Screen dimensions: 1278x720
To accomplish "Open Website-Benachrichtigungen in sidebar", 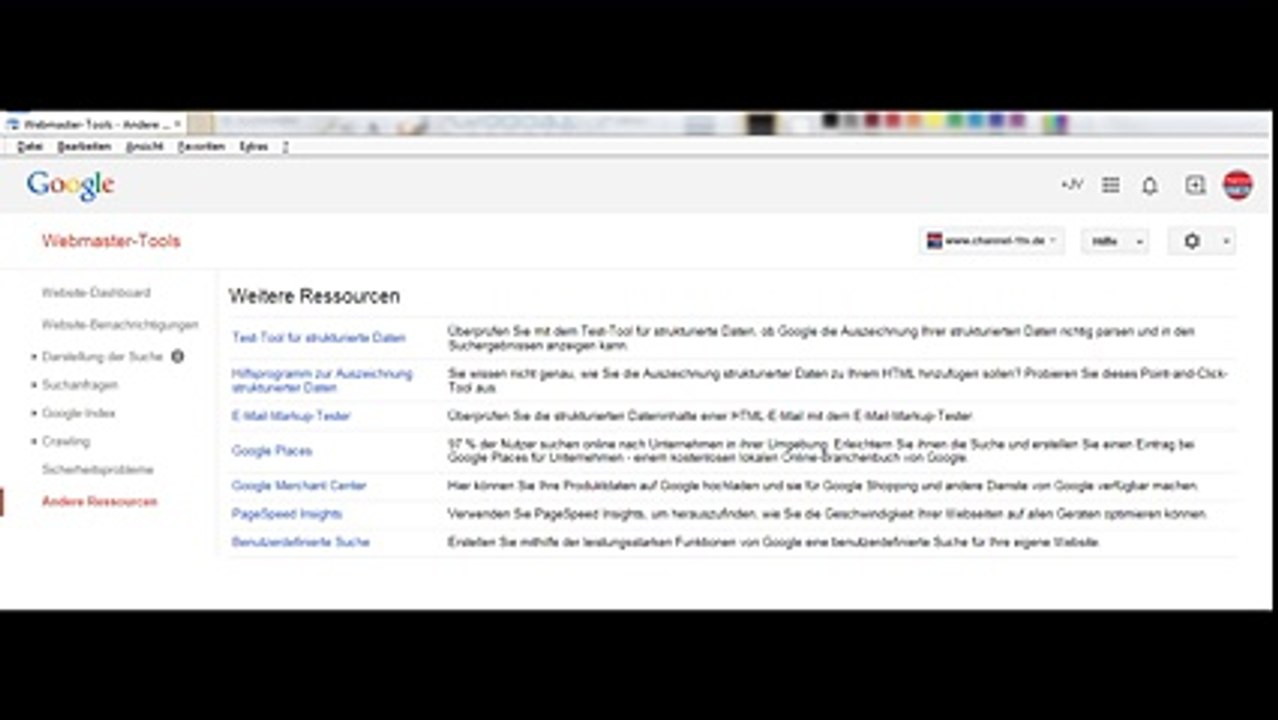I will (120, 325).
